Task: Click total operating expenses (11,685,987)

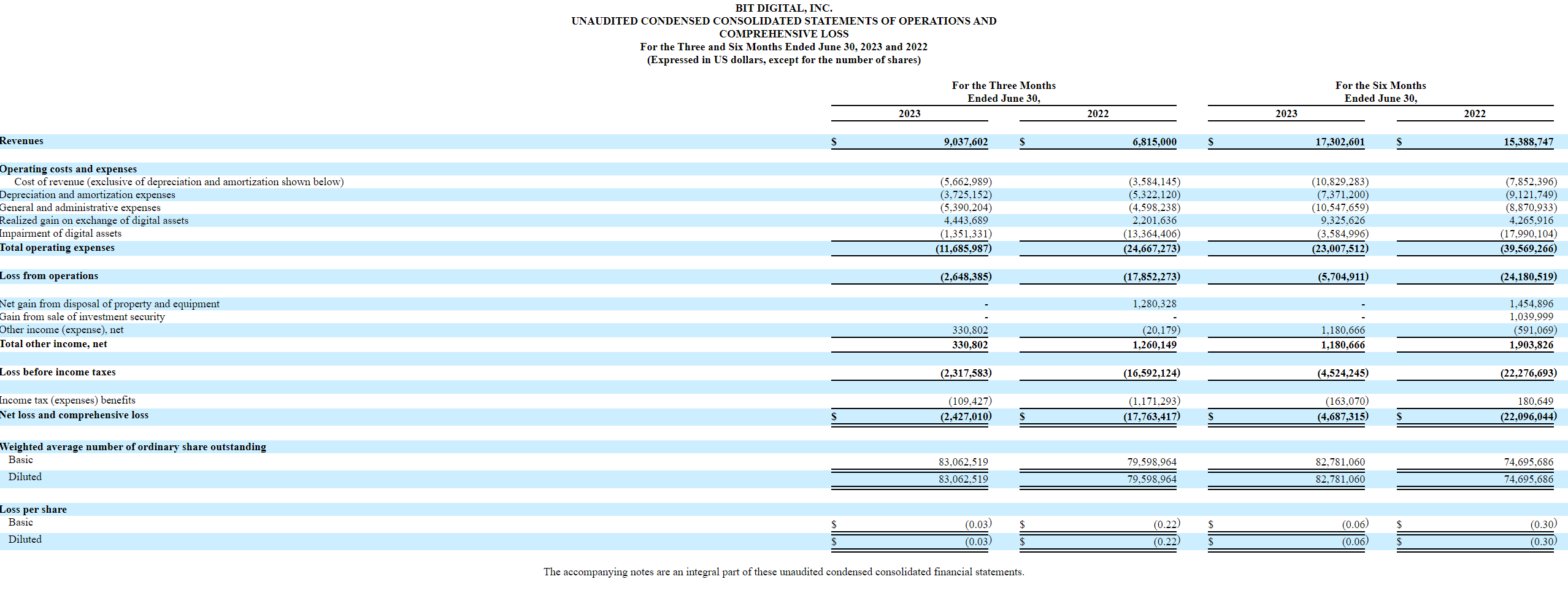Action: click(963, 248)
